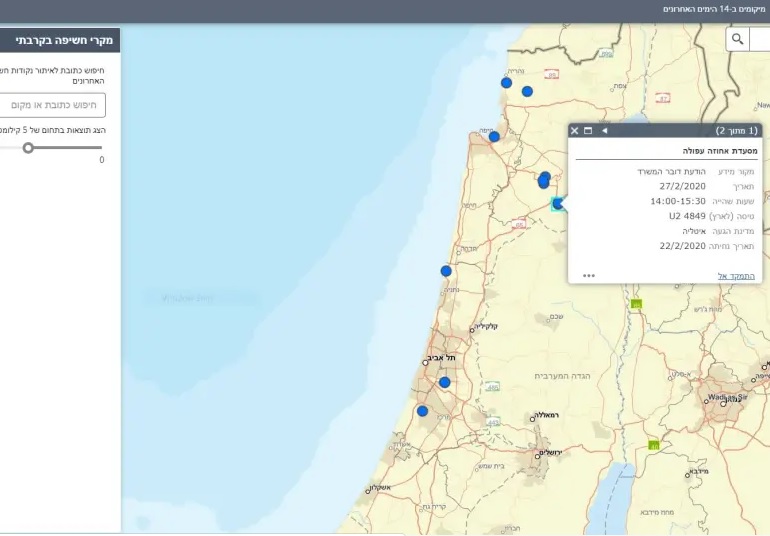Click the התמקד אל zoom link
The height and width of the screenshot is (536, 770).
click(x=737, y=275)
